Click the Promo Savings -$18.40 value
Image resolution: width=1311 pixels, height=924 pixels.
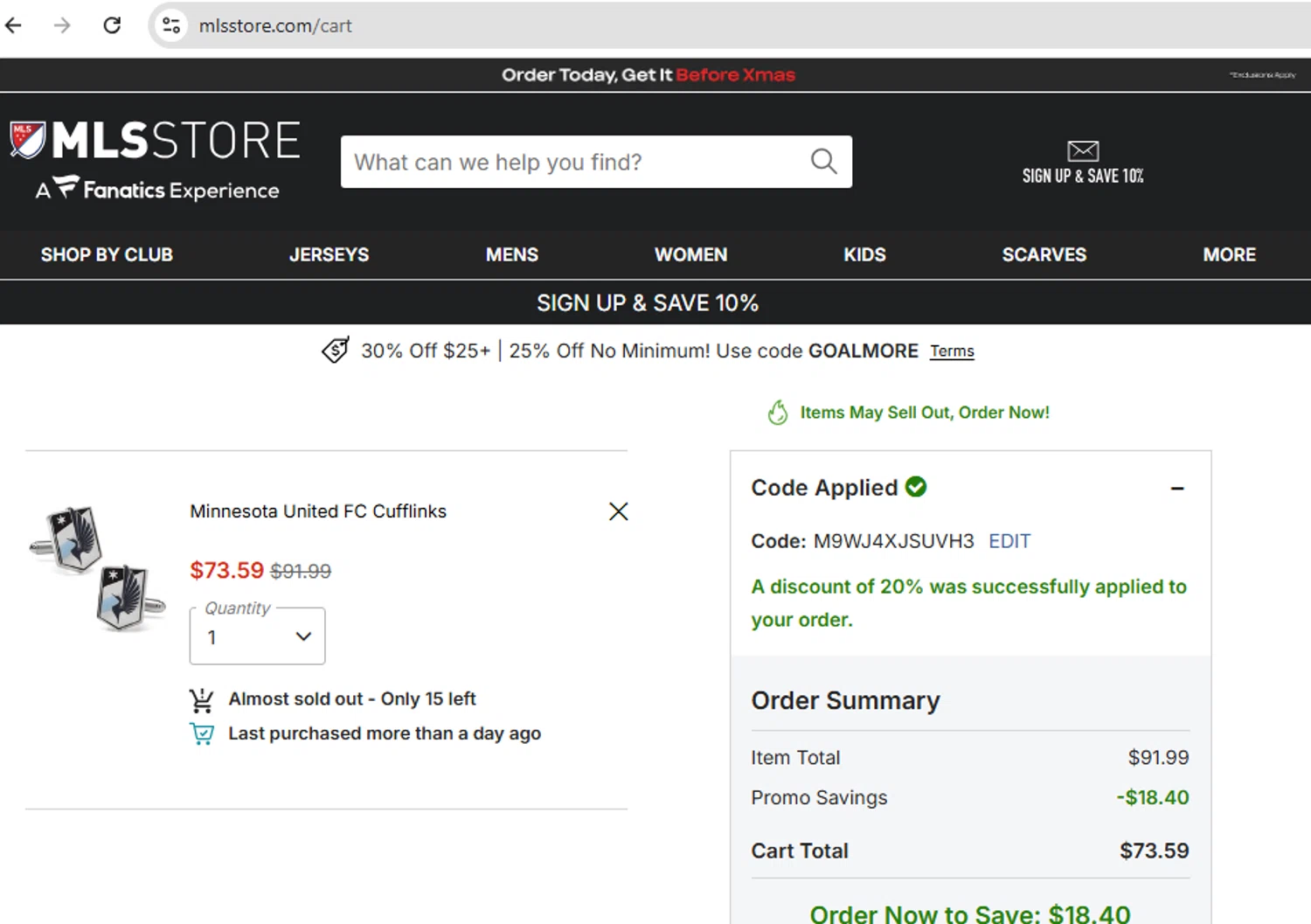tap(1153, 797)
